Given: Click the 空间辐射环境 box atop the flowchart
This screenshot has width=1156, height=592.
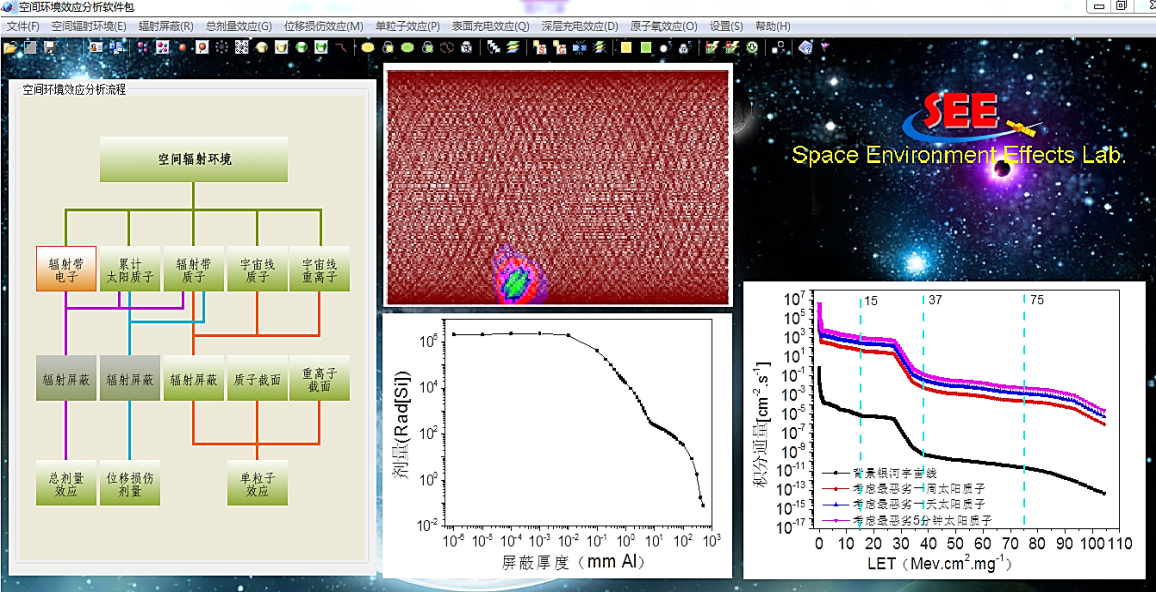Looking at the screenshot, I should point(194,159).
